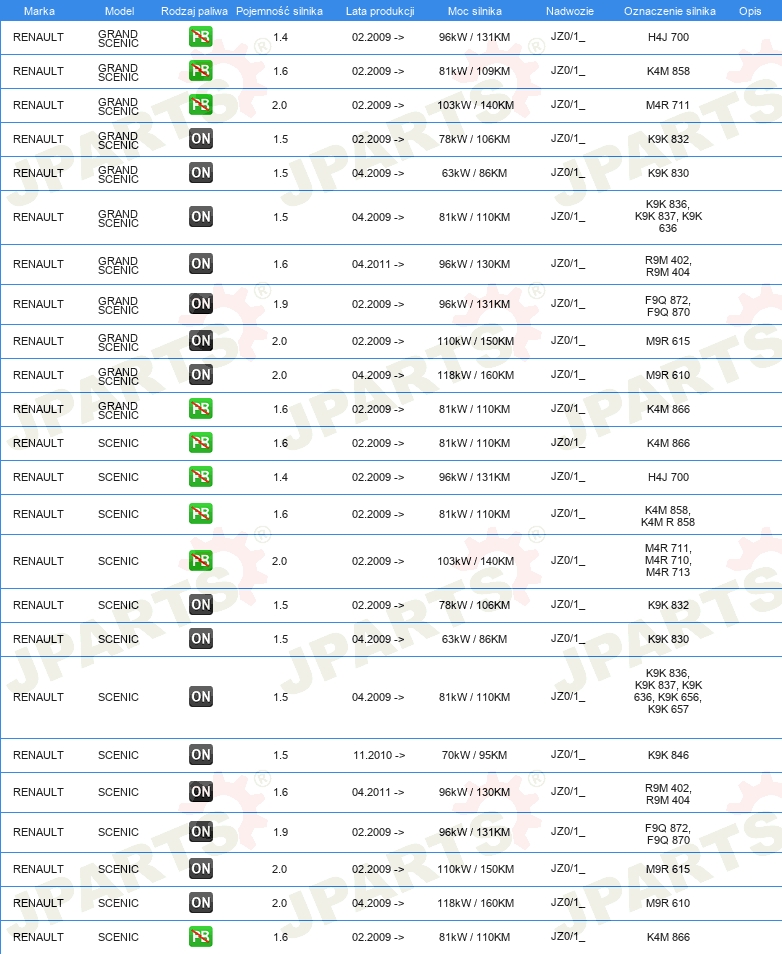The image size is (782, 954).
Task: Click the 'H4J 700' cell in Grand Scenic row
Action: (668, 37)
